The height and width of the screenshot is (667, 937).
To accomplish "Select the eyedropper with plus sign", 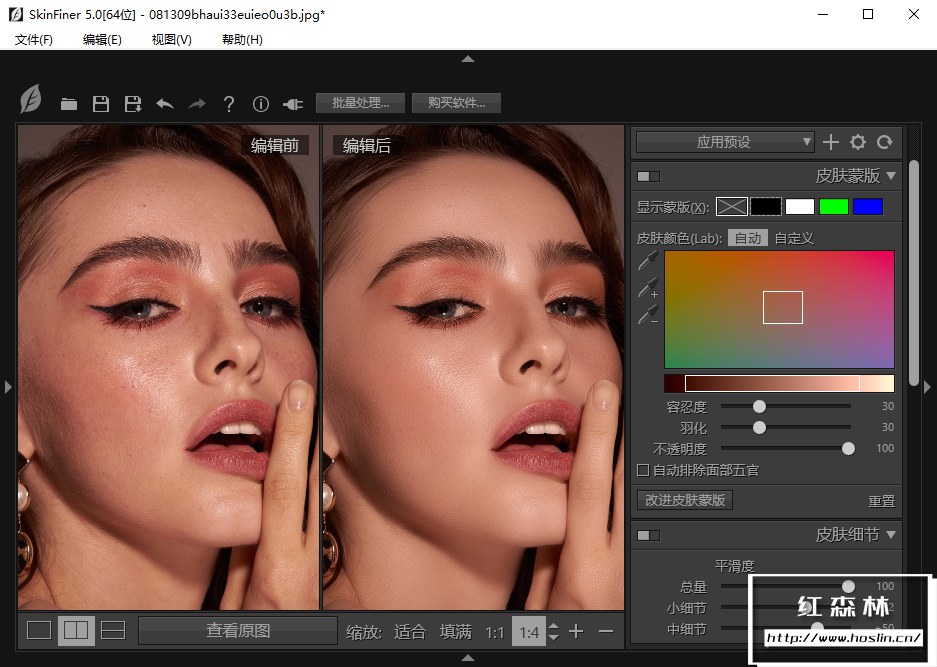I will point(649,289).
